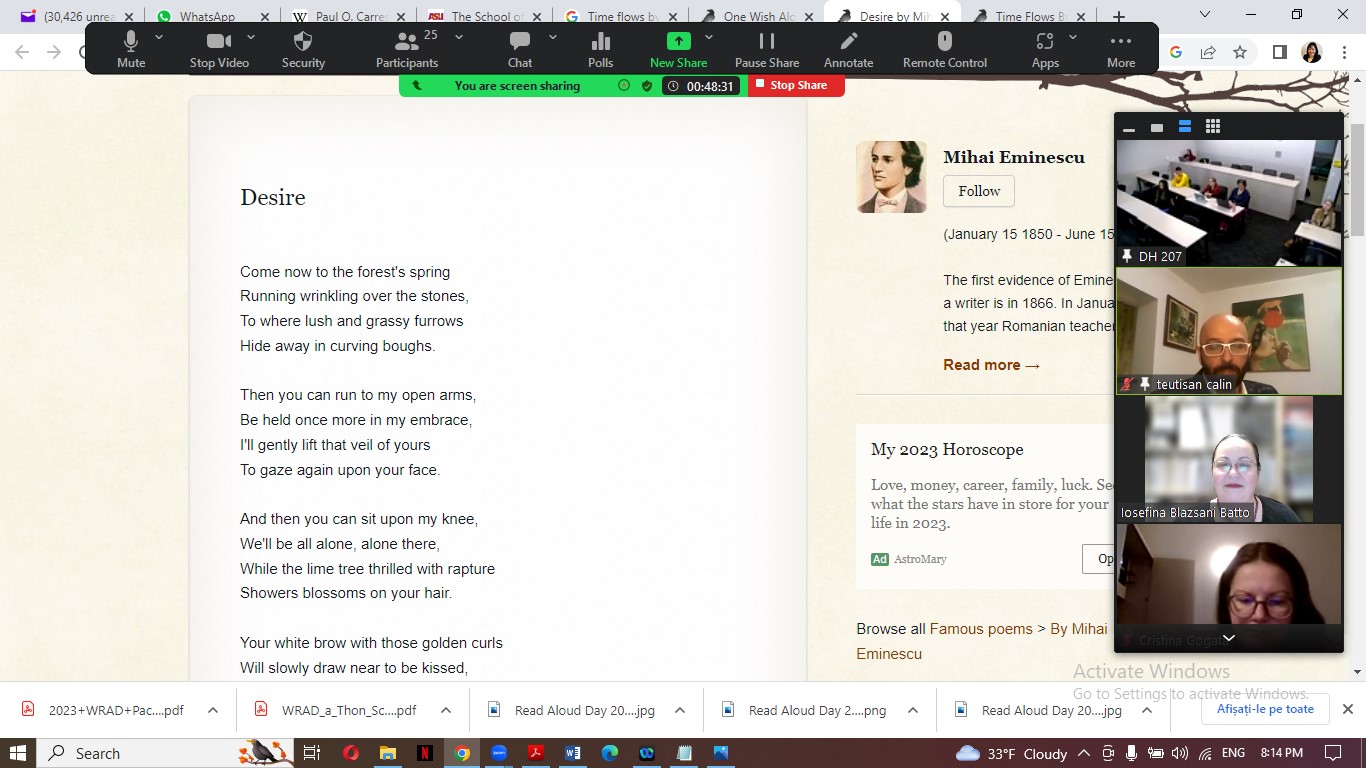Viewport: 1366px width, 768px height.
Task: Pause the screen share
Action: [767, 48]
